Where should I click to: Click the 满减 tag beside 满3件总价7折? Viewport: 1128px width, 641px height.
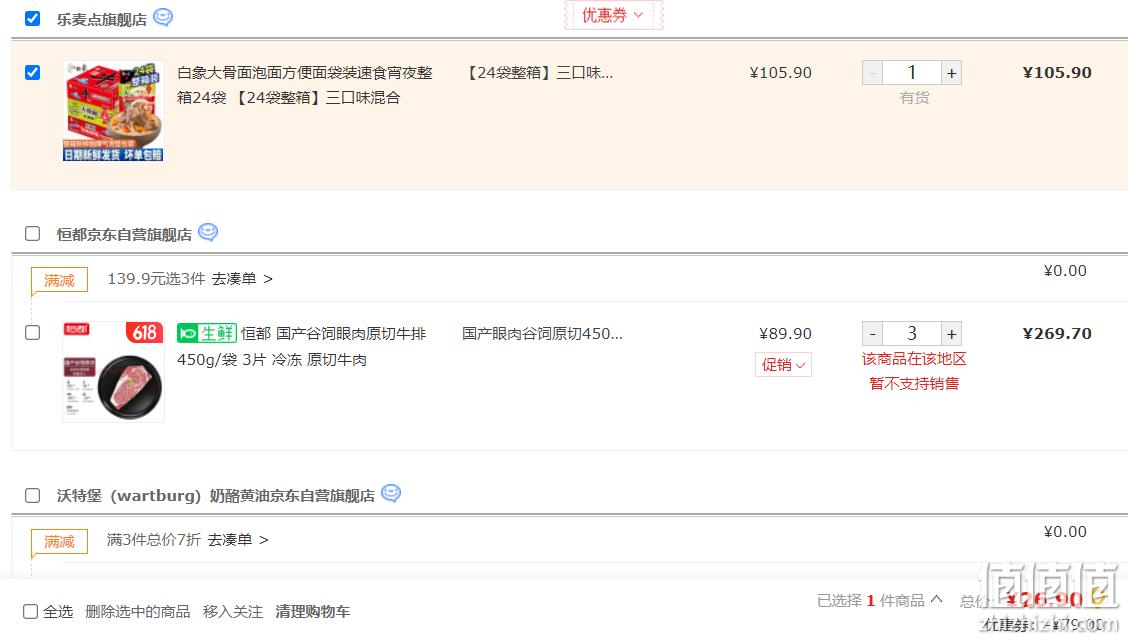59,542
